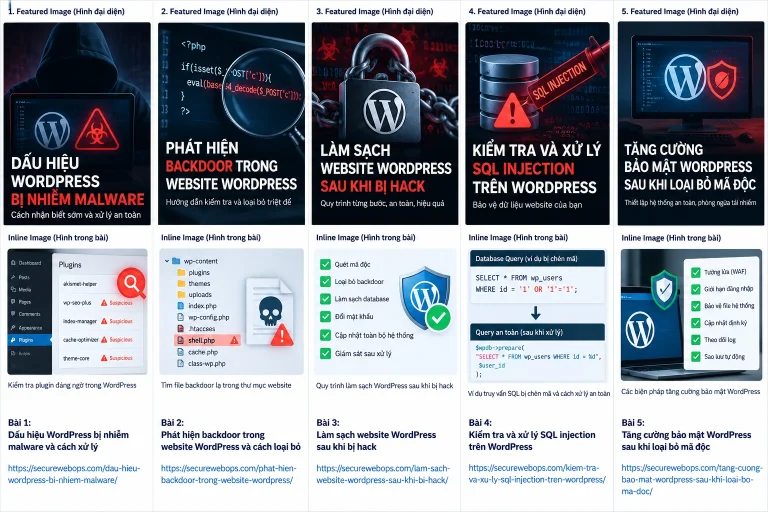Select the 'Làm sạch website WordPress' featured image
Screen dimensions: 768x512
tap(385, 123)
